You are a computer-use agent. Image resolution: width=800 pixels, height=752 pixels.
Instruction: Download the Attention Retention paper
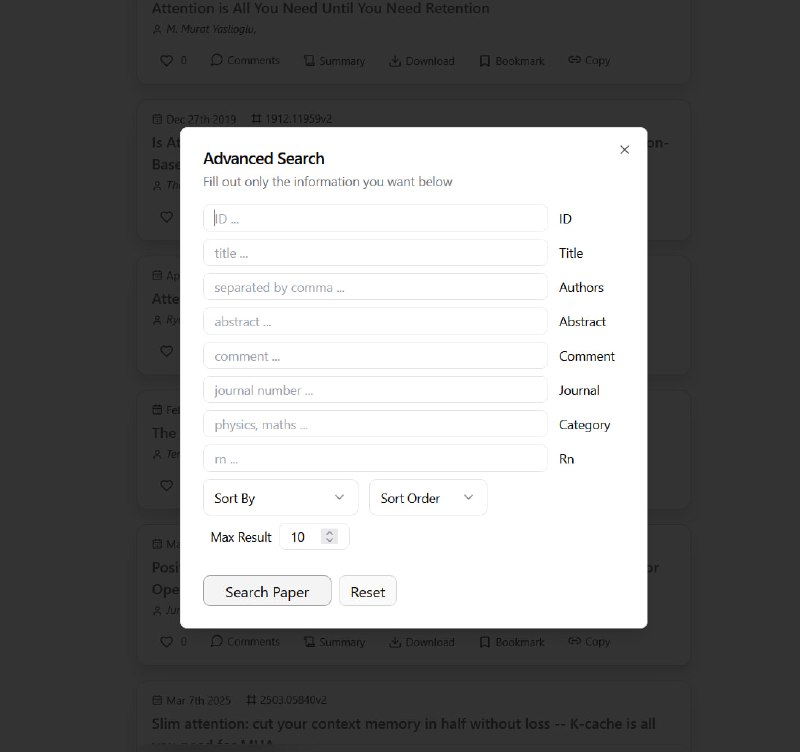point(422,61)
